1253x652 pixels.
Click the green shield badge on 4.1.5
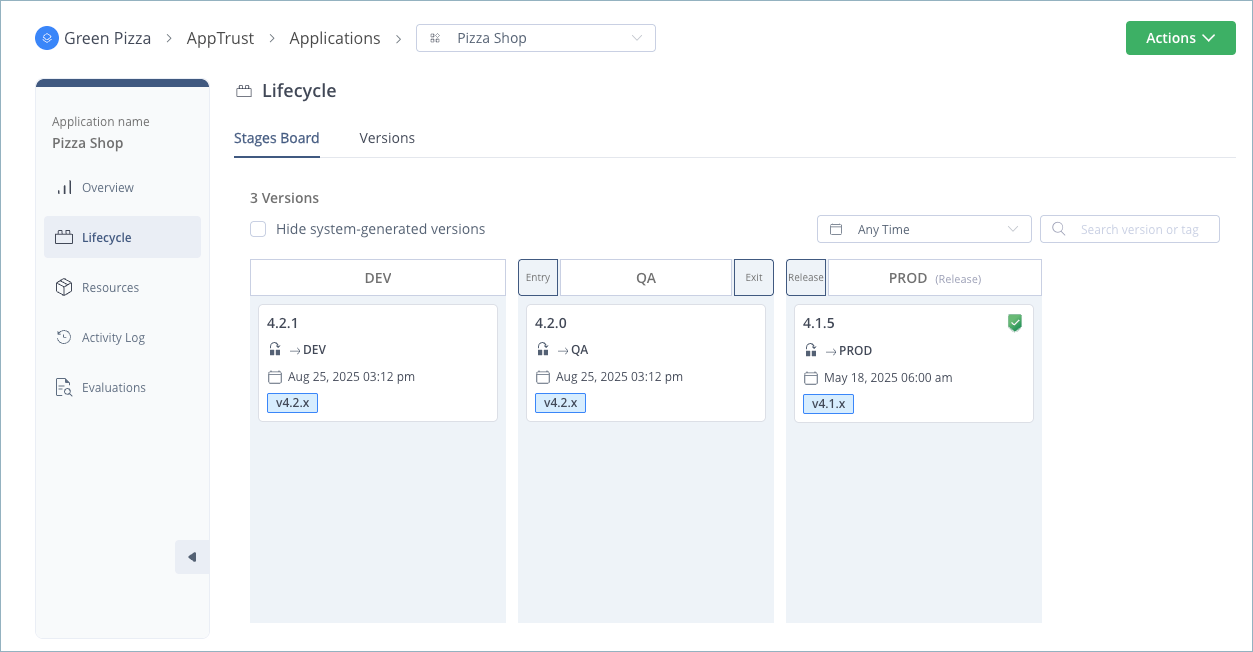click(x=1015, y=323)
